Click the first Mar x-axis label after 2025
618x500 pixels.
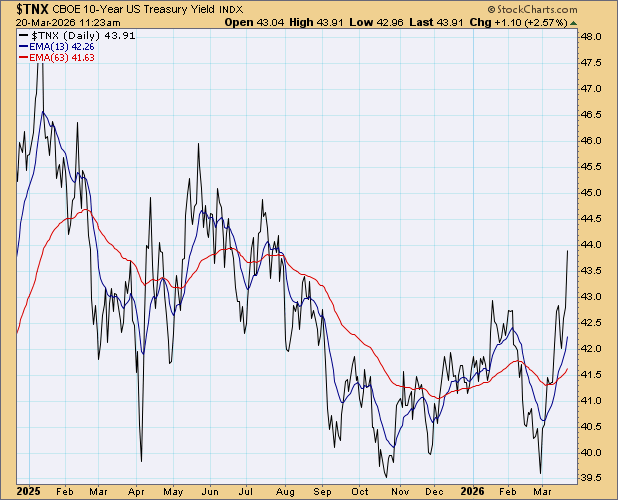[98, 492]
